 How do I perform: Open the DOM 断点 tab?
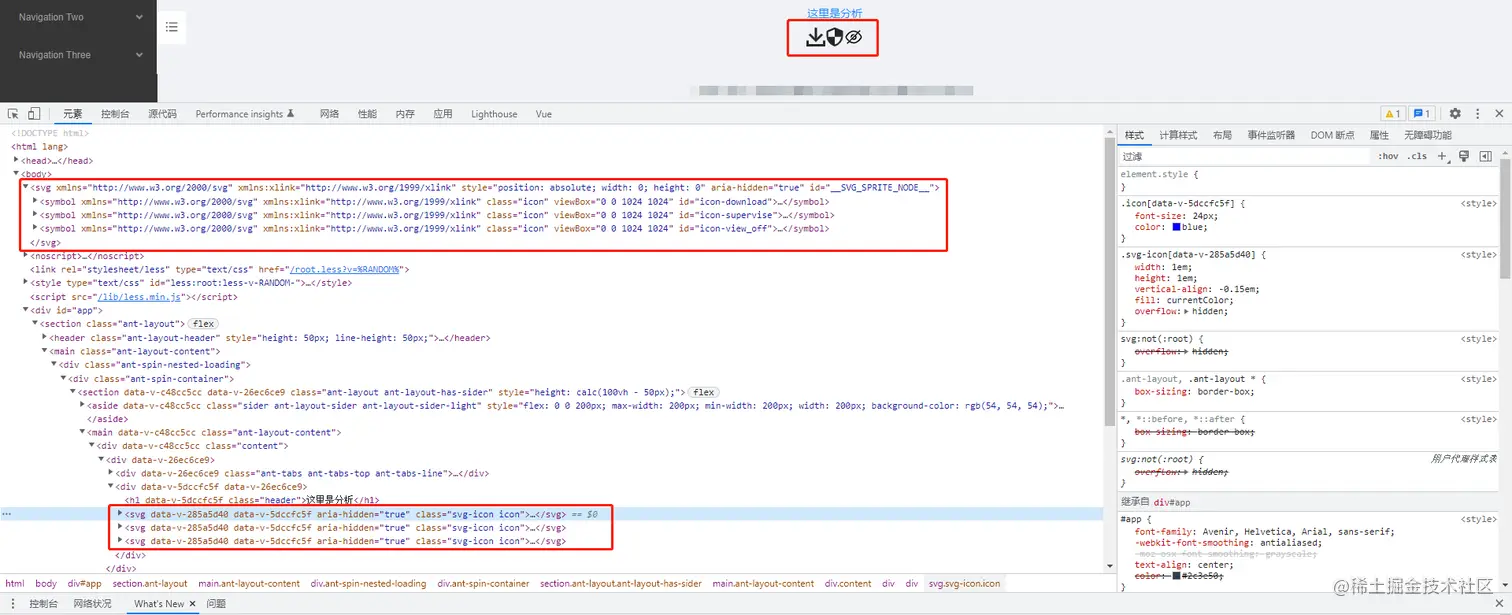click(1332, 135)
